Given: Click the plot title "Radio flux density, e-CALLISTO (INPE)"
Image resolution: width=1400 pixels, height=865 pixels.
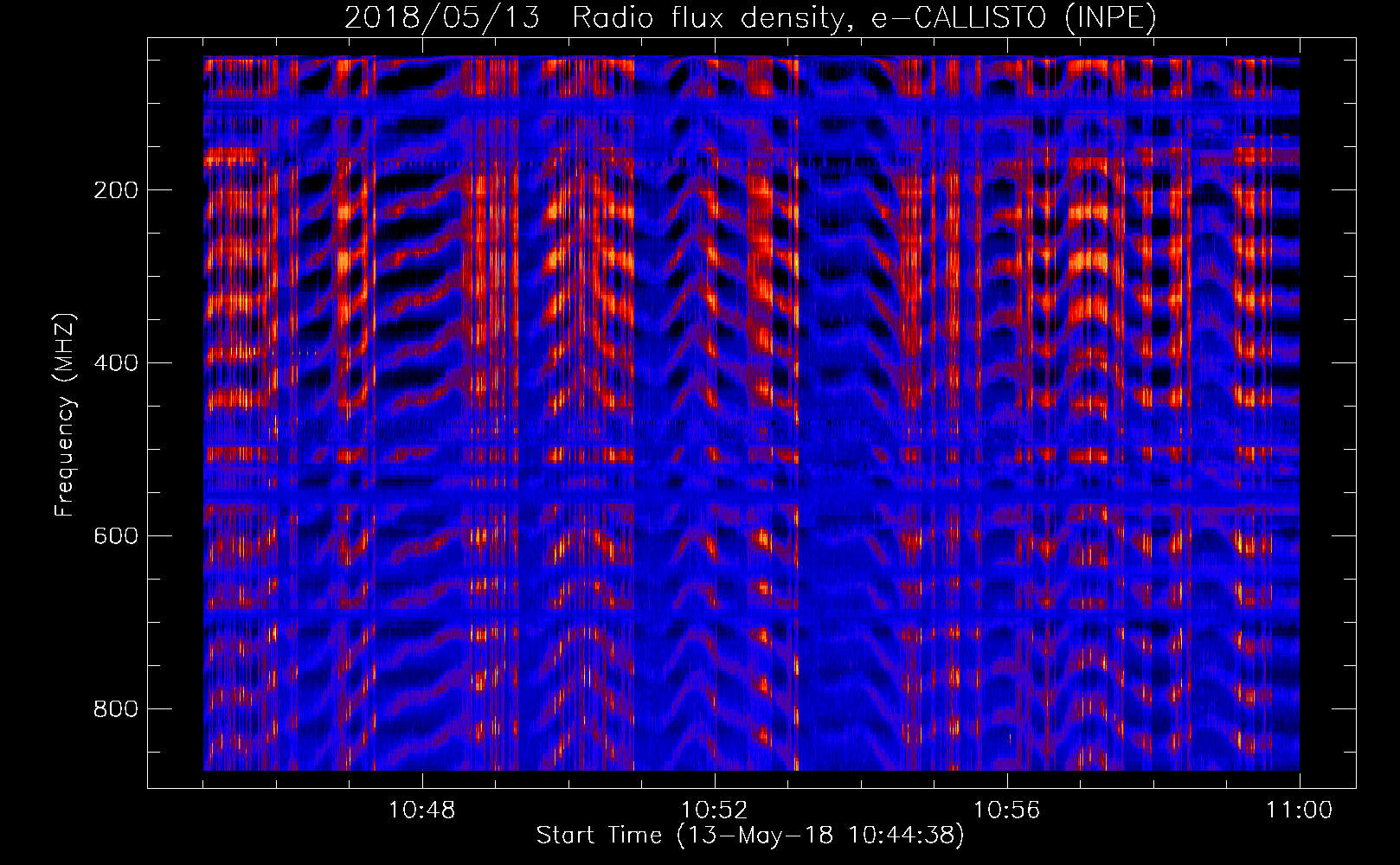Looking at the screenshot, I should pos(864,18).
